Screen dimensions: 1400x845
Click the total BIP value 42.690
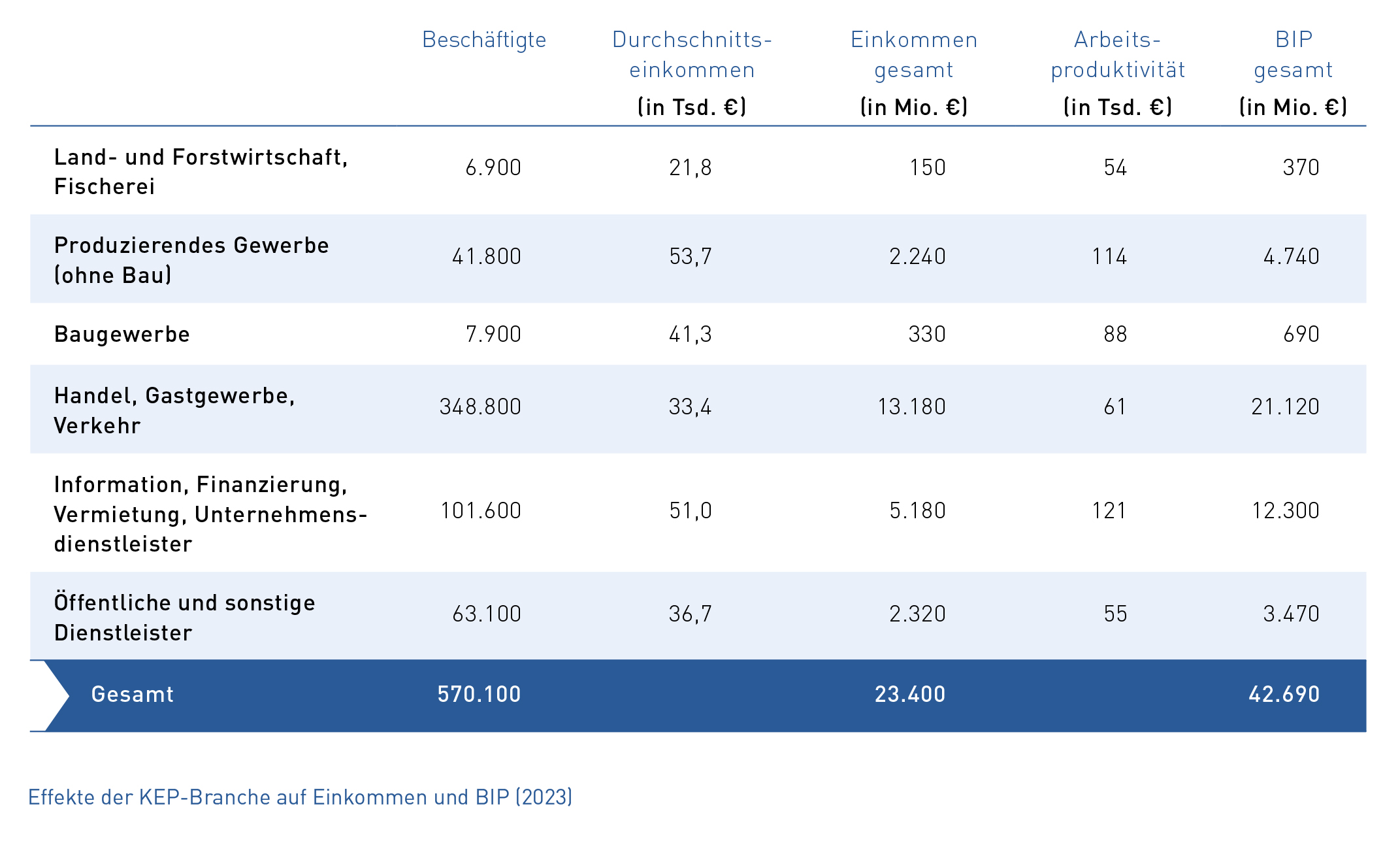[x=1284, y=694]
